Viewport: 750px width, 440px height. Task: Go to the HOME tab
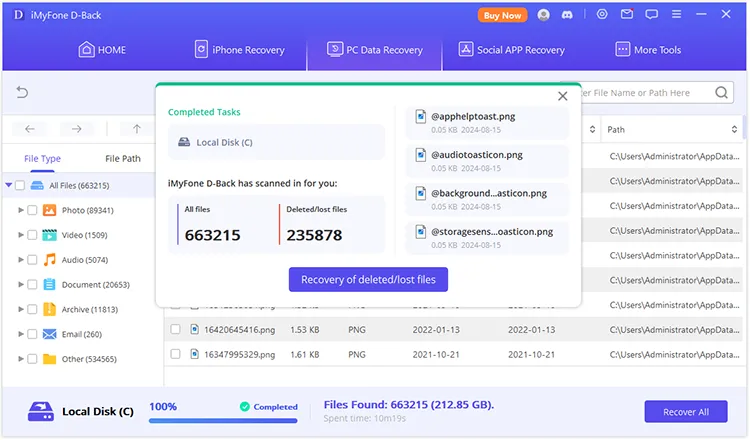coord(102,50)
